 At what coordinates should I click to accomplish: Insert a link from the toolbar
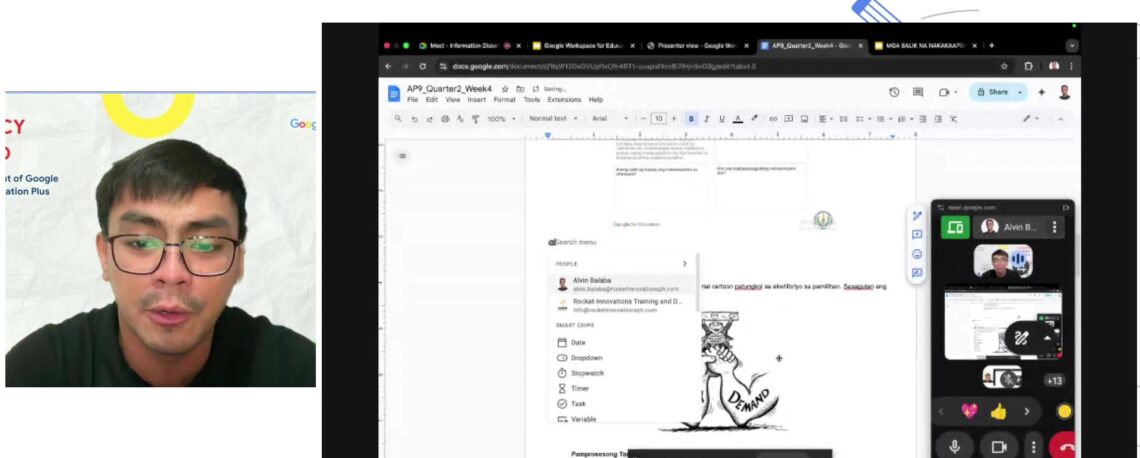pyautogui.click(x=773, y=118)
